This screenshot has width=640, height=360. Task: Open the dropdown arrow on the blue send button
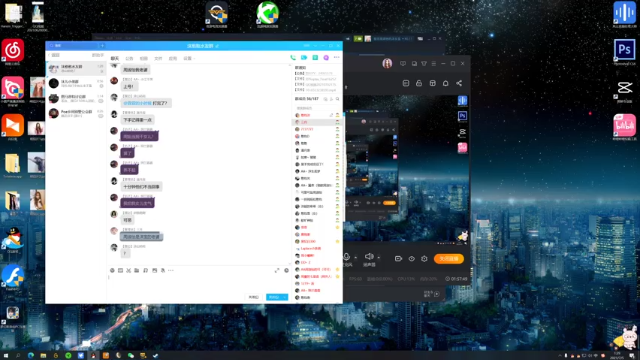point(284,297)
